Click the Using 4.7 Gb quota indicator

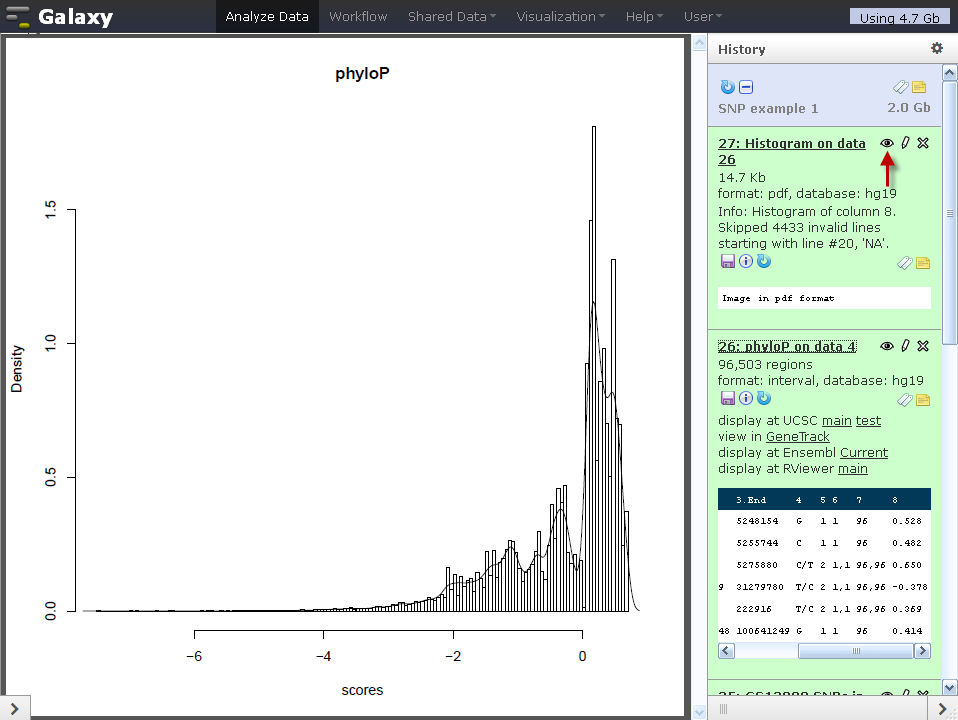(x=899, y=18)
